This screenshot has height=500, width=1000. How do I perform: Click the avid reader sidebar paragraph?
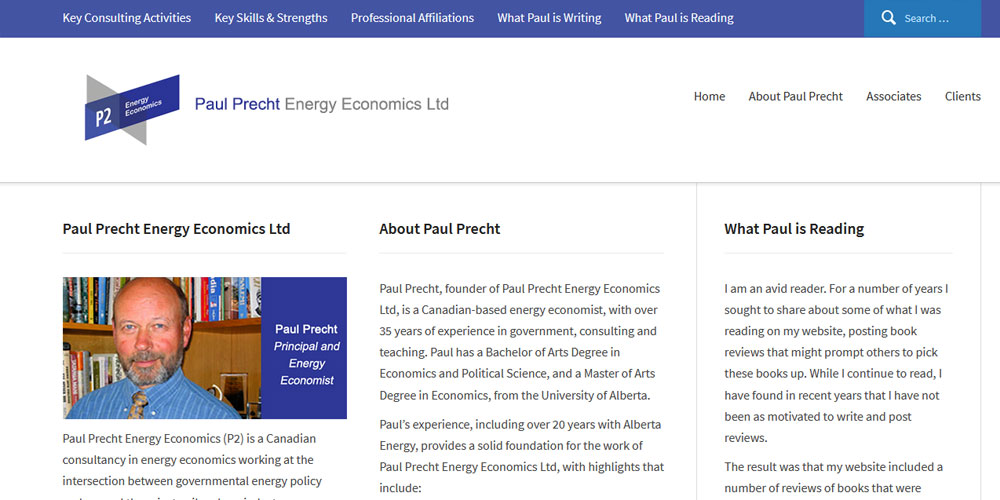point(837,363)
